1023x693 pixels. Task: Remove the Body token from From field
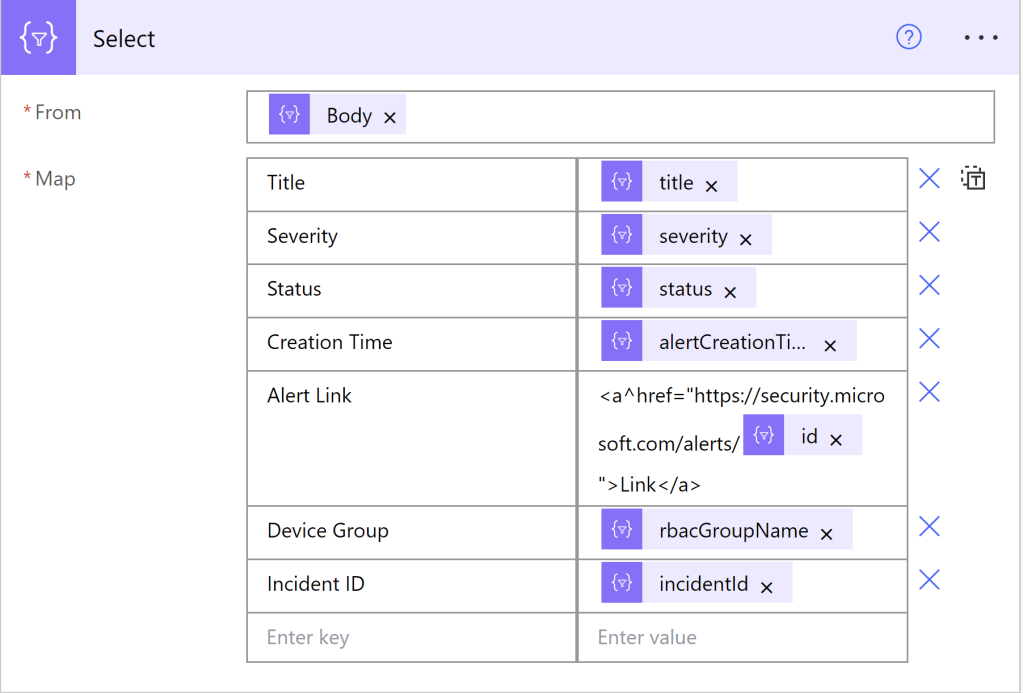[x=390, y=118]
